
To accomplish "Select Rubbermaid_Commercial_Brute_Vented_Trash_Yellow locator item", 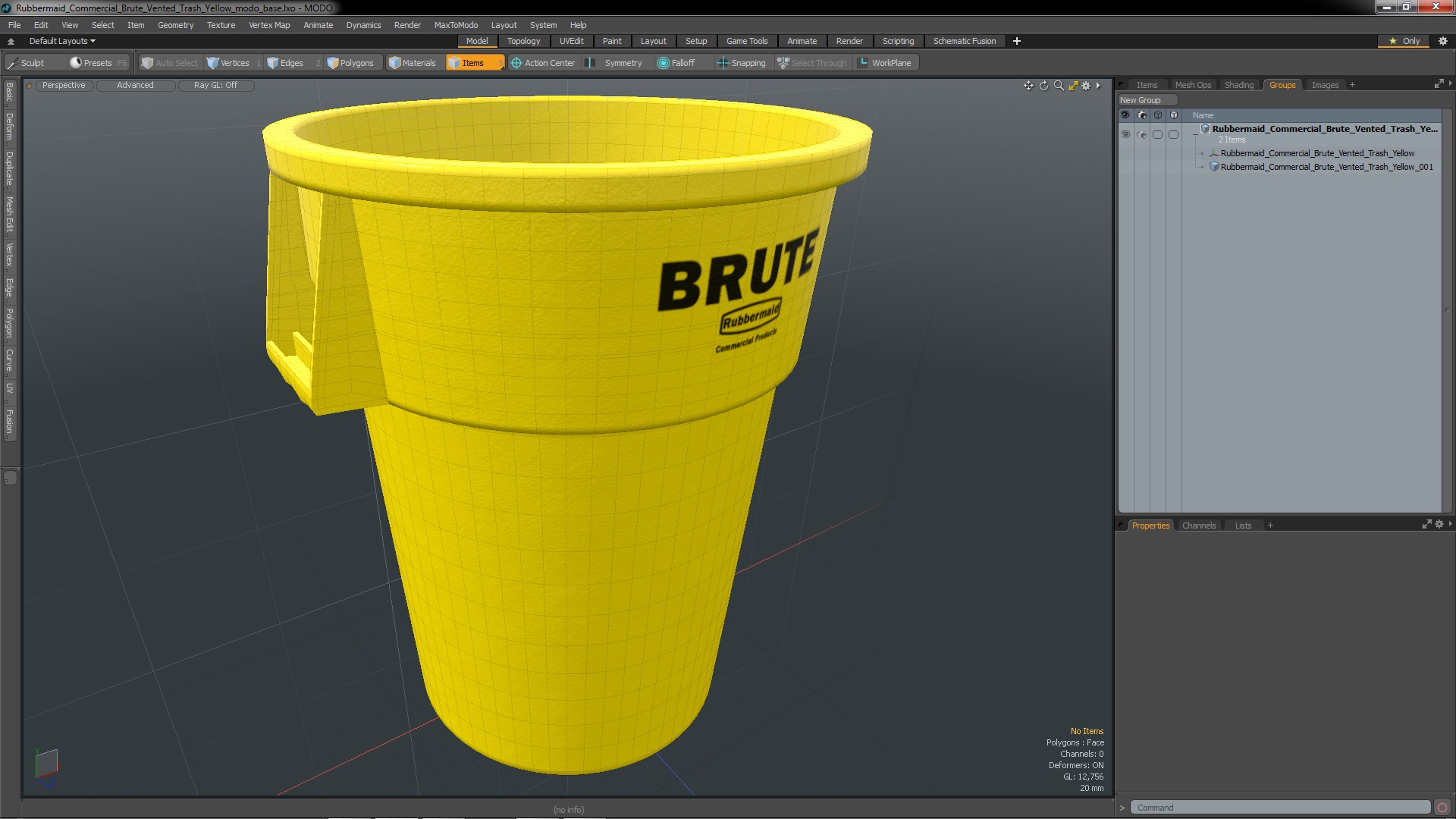I will tap(1317, 153).
